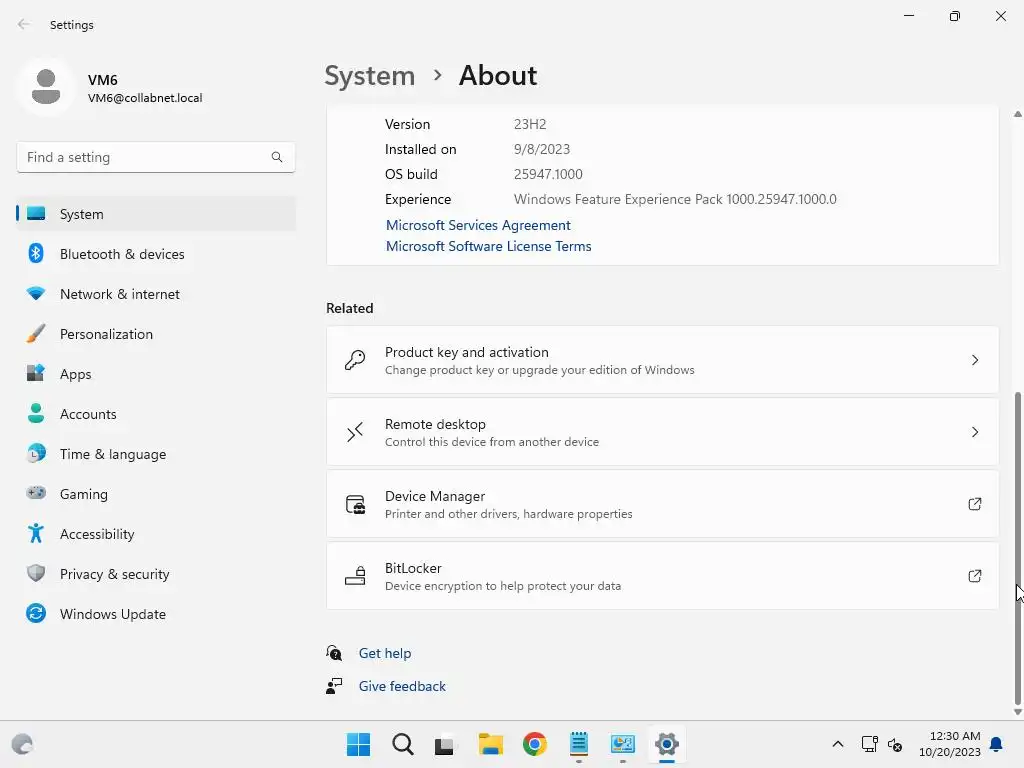Screen dimensions: 1024x768
Task: Open Time & language settings
Action: [156, 453]
